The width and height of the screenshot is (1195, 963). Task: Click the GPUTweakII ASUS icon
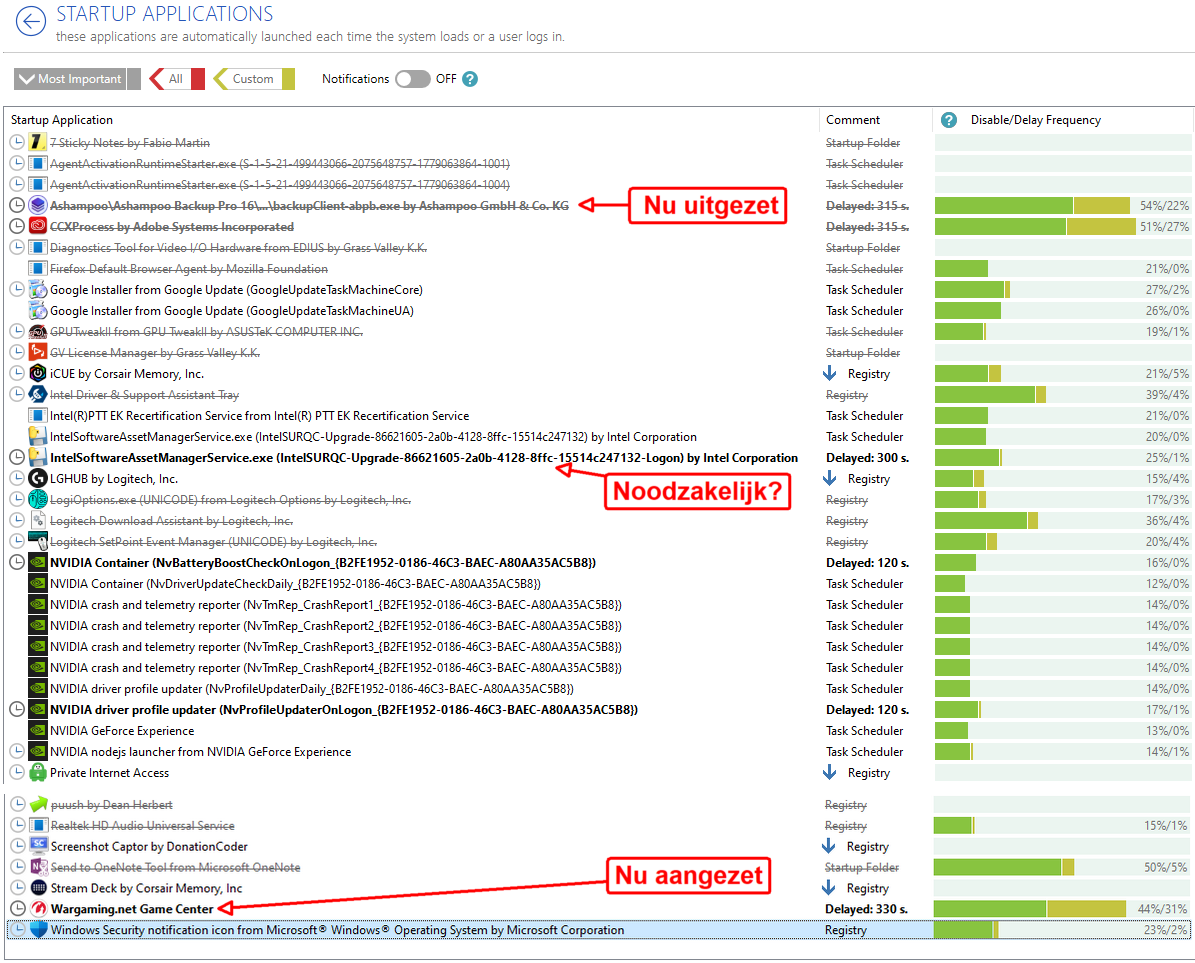point(37,331)
